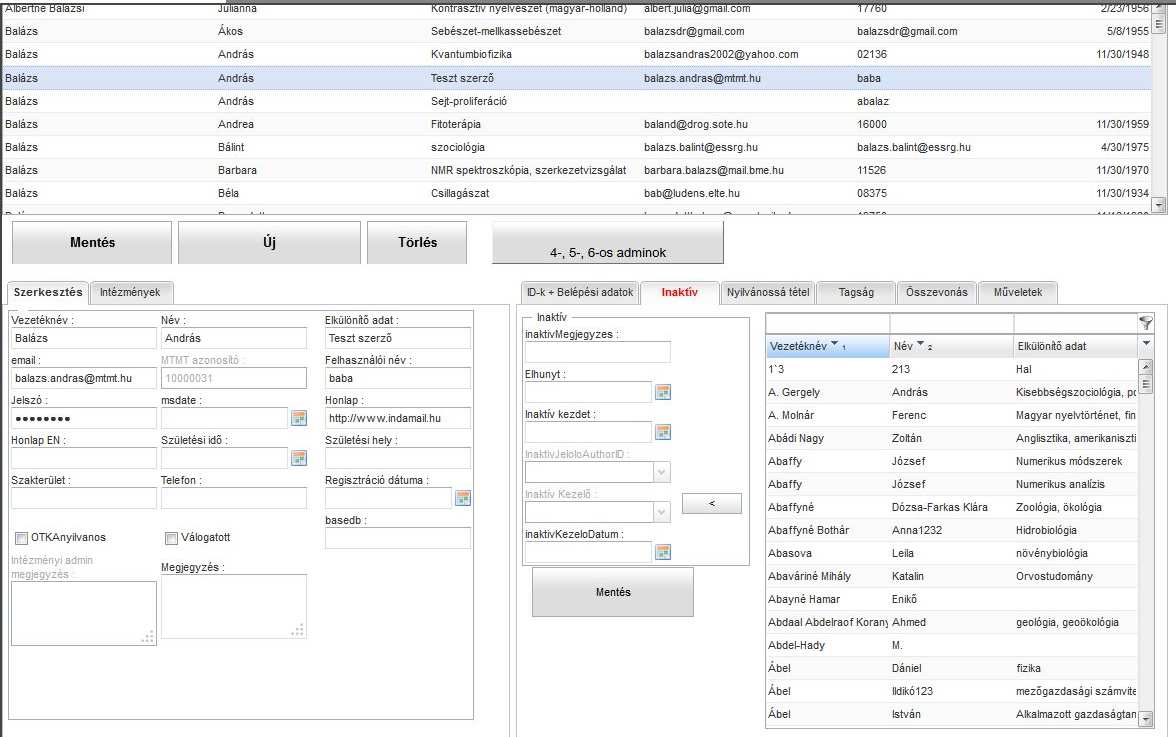
Task: Click the funnel filter icon in the right grid
Action: (x=1146, y=323)
